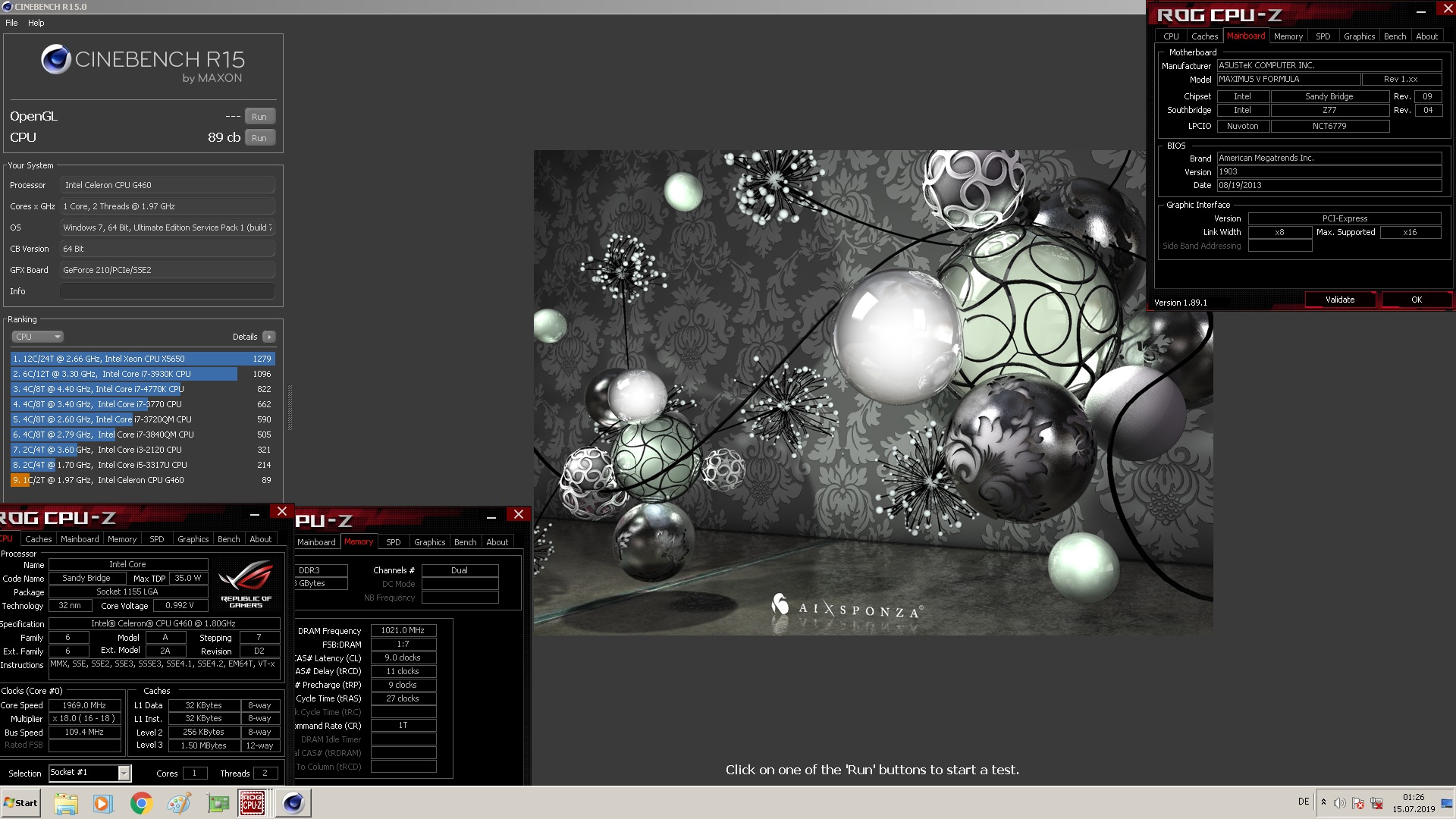Launch Windows Media Player taskbar icon
The height and width of the screenshot is (819, 1456).
coord(102,803)
